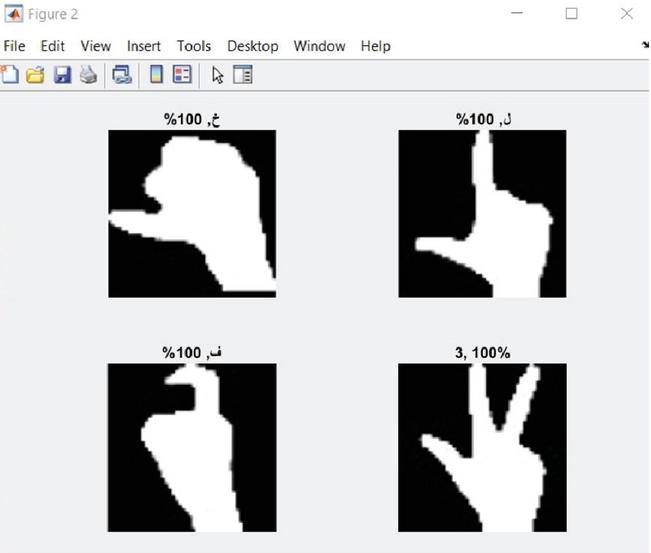Click the top-right subplot title with ل
651x553 pixels.
484,120
